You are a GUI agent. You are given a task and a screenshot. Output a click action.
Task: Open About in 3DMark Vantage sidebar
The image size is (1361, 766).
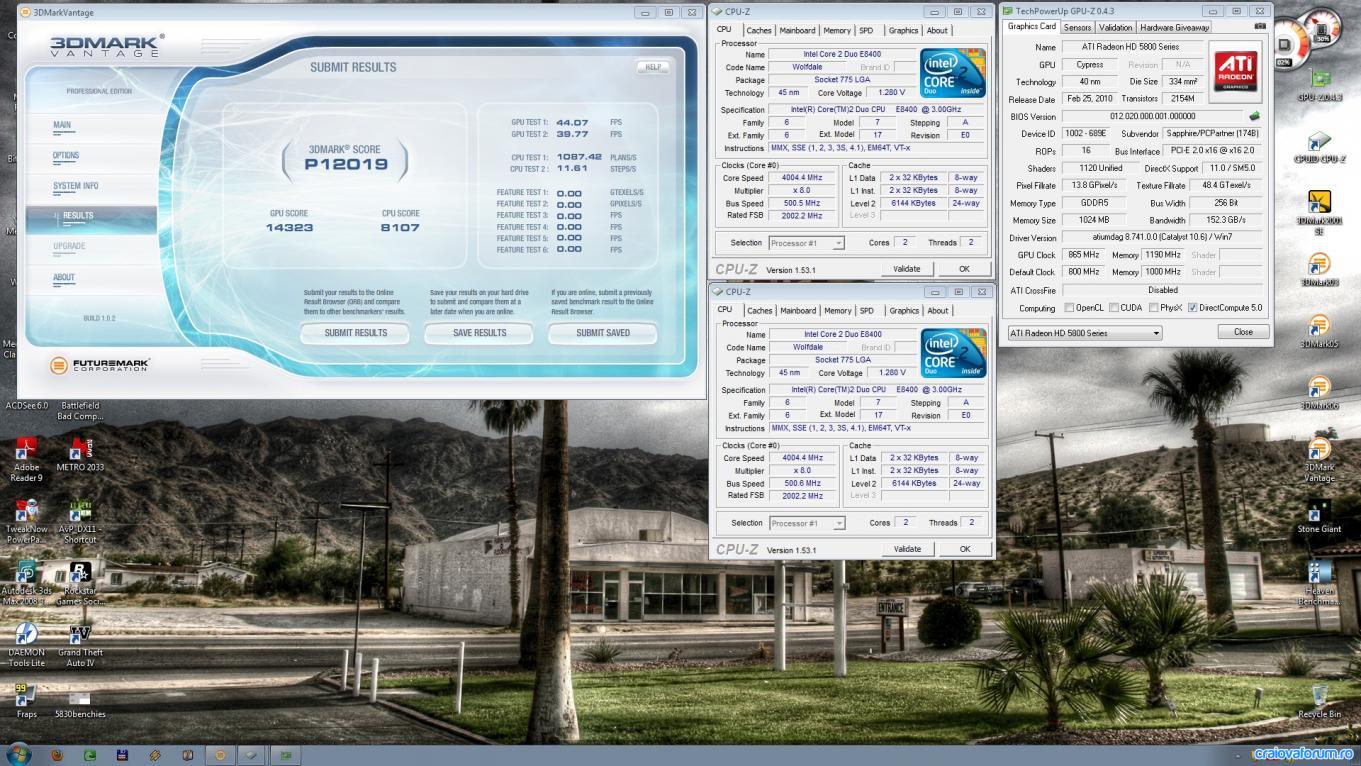(64, 278)
